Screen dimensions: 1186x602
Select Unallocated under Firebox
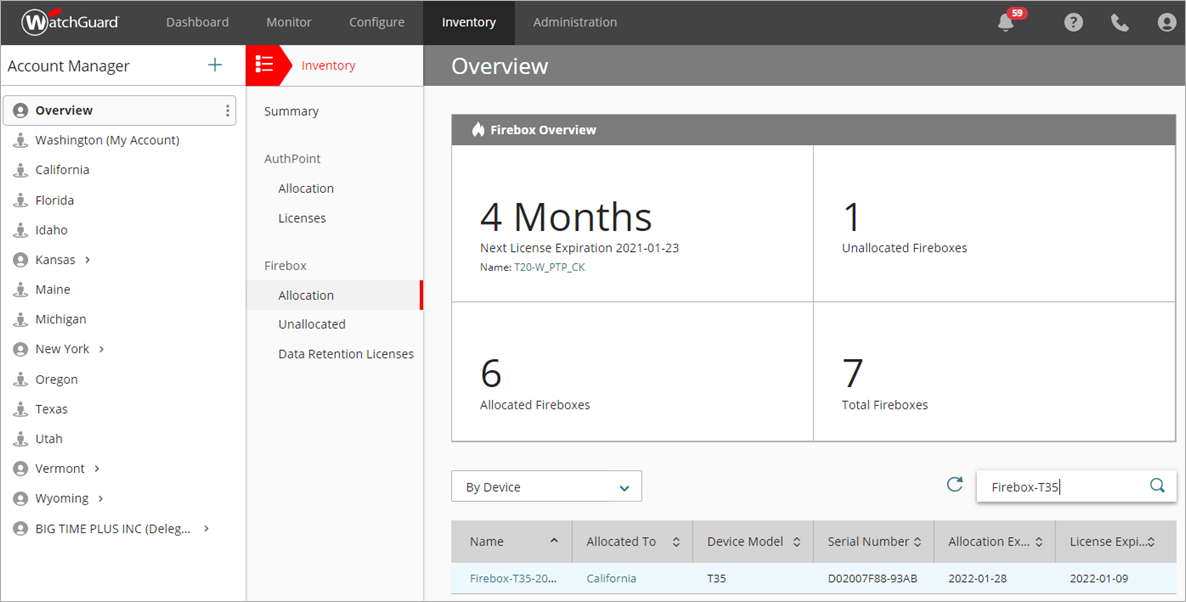tap(310, 323)
